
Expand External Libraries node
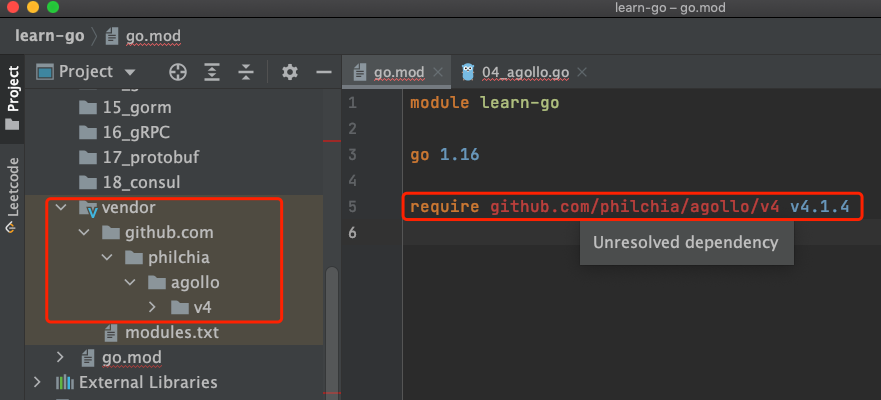pos(37,383)
